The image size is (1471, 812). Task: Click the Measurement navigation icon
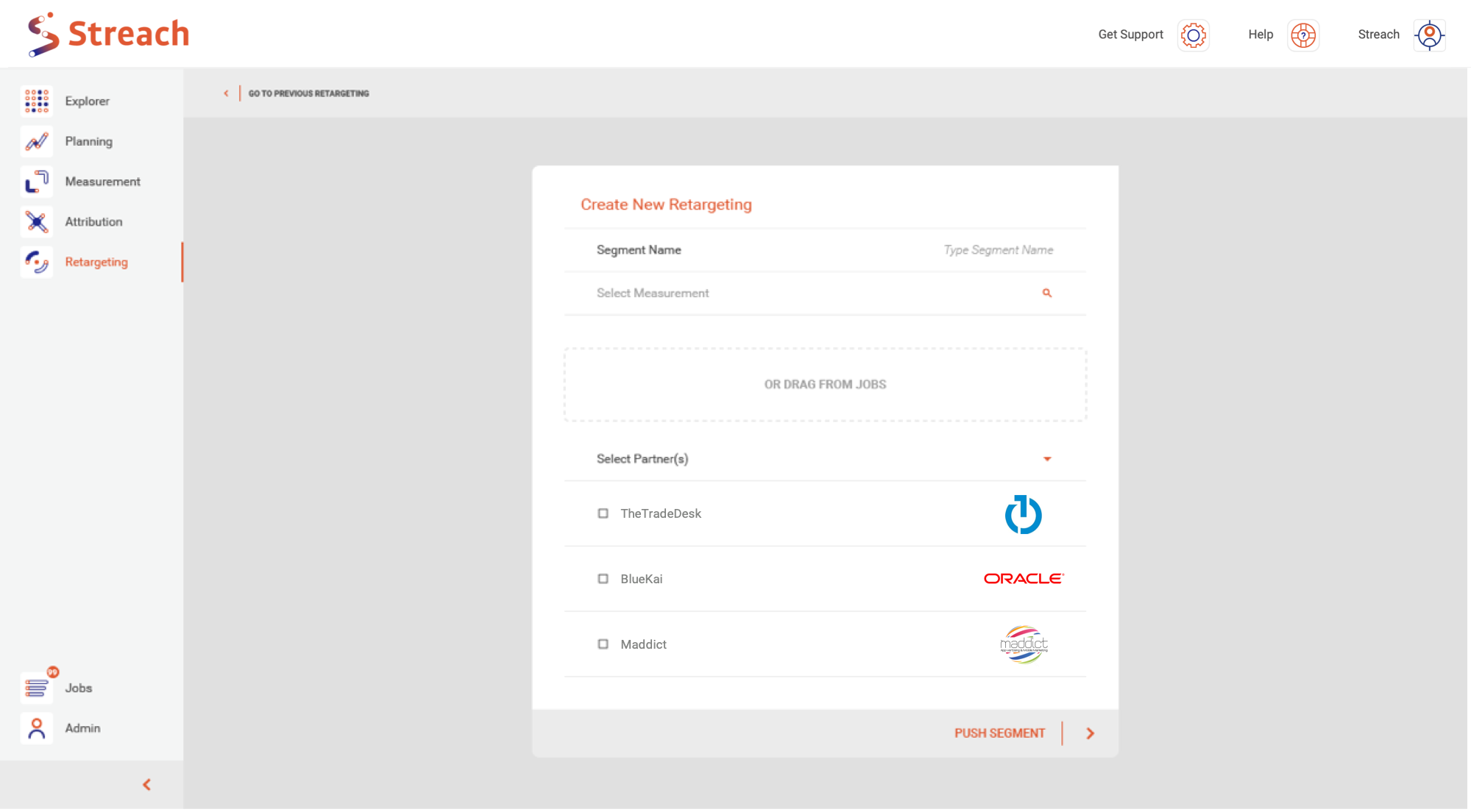tap(35, 181)
